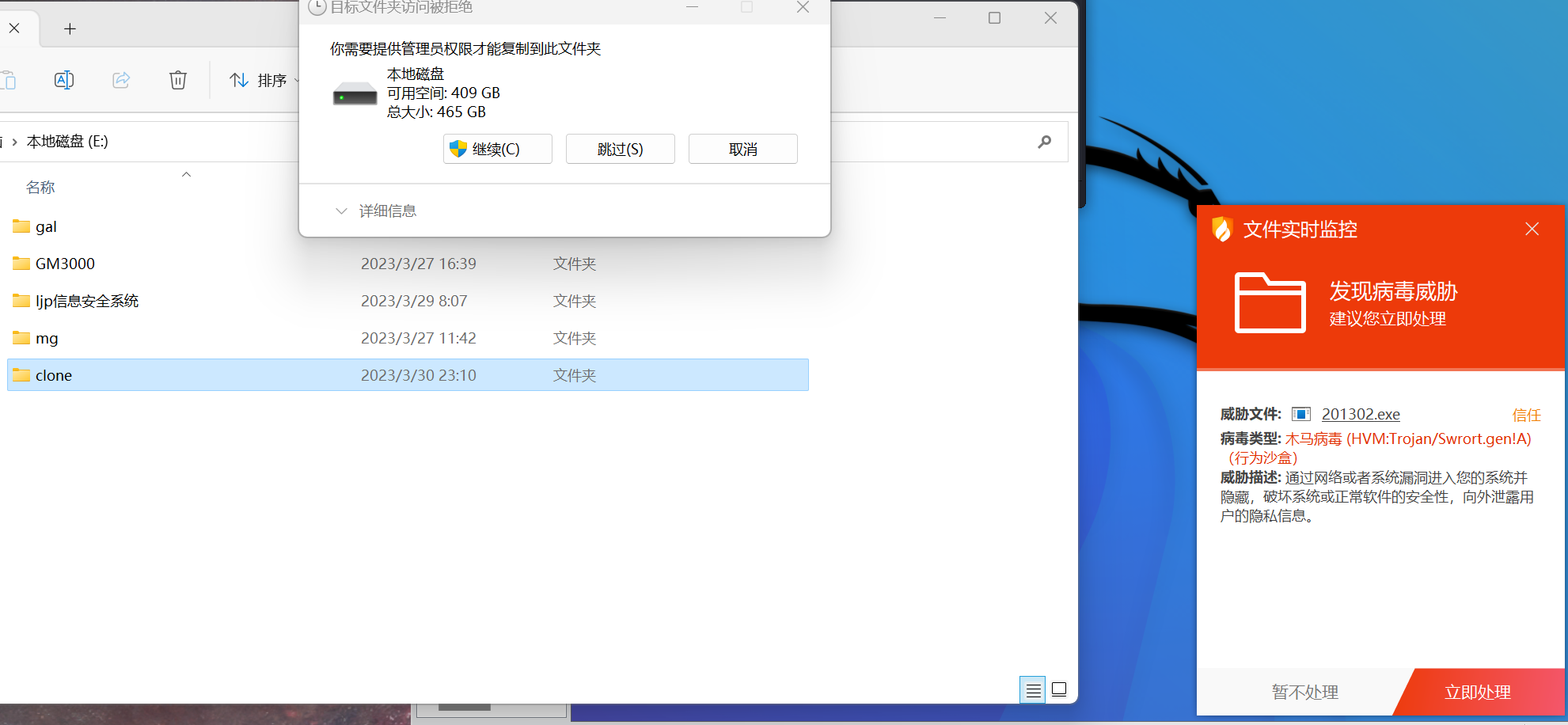This screenshot has width=1568, height=725.
Task: Select the ljp信息安全系统 folder
Action: (x=408, y=302)
